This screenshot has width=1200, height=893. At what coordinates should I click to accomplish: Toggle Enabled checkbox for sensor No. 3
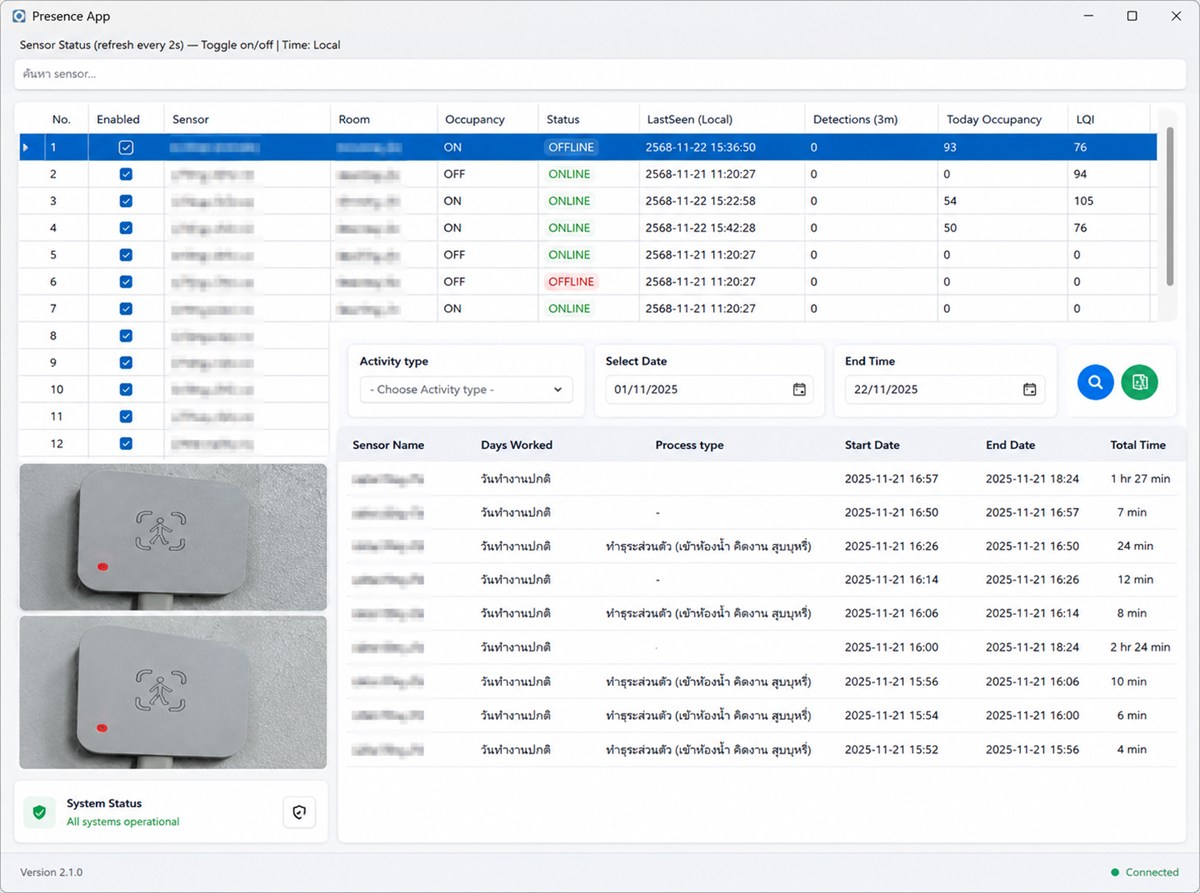click(125, 201)
